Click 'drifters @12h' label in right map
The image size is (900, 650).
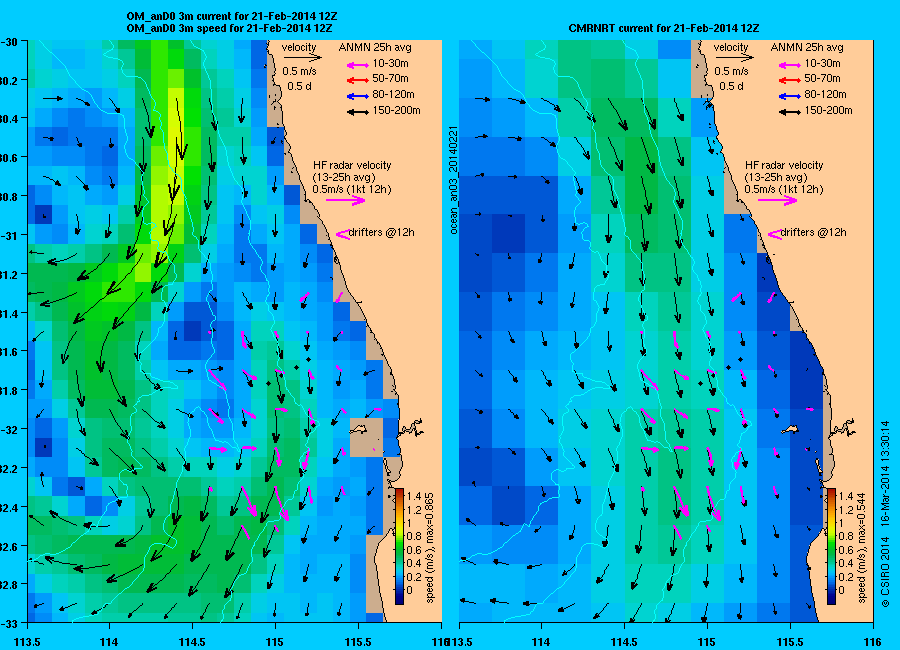(x=813, y=233)
